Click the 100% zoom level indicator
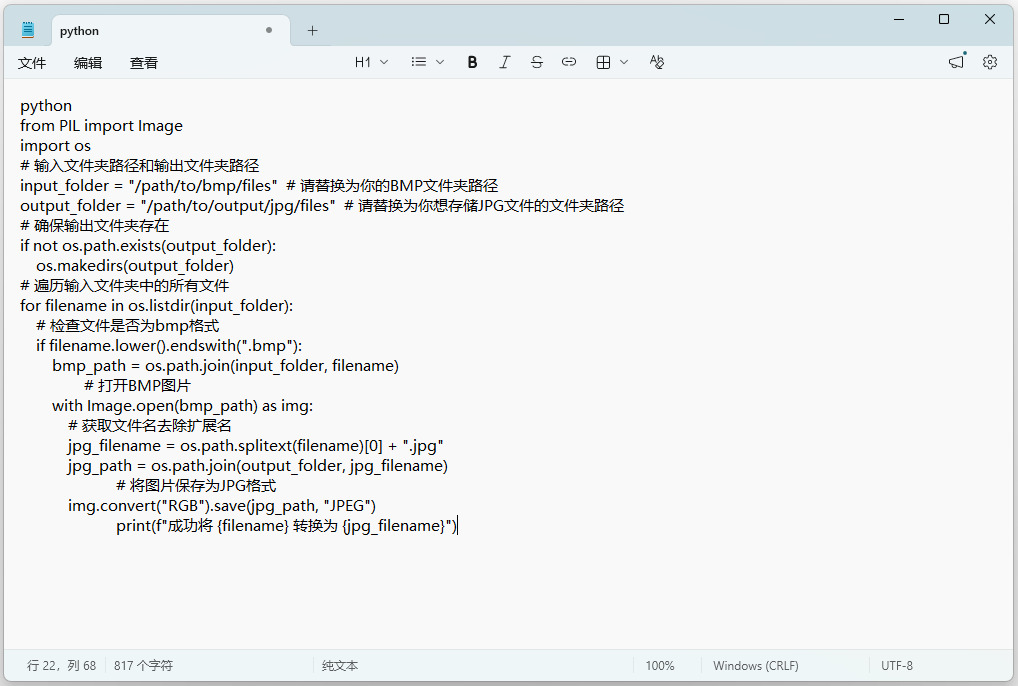 coord(660,665)
